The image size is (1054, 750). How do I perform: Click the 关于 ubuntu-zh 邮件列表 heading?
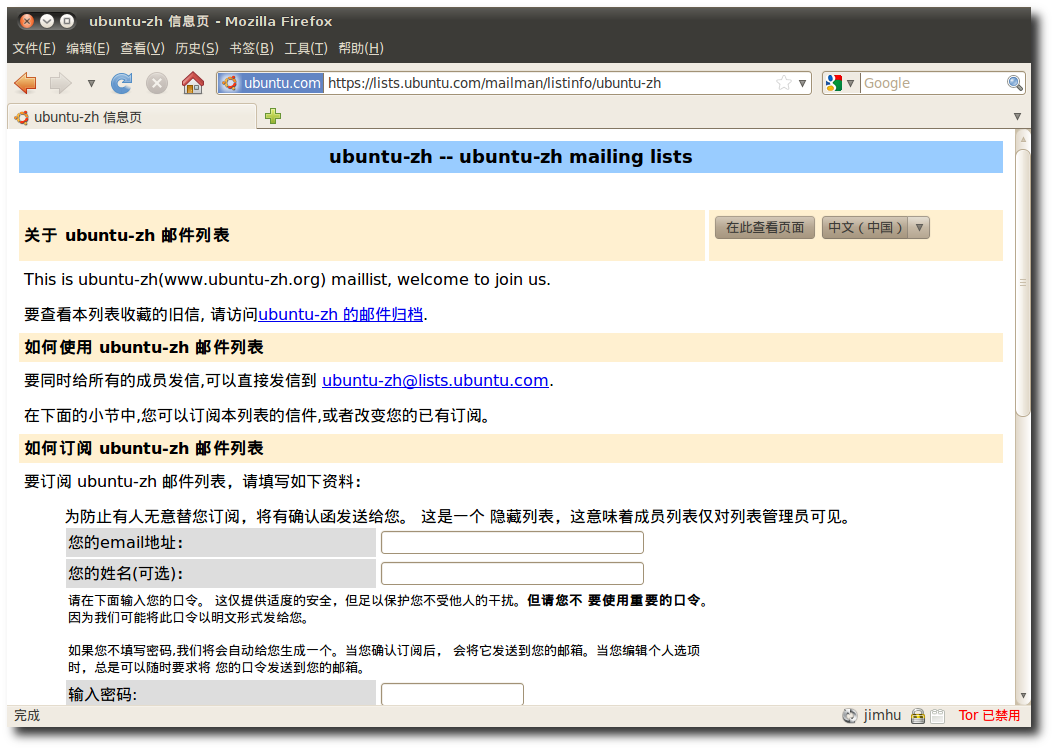pyautogui.click(x=127, y=235)
